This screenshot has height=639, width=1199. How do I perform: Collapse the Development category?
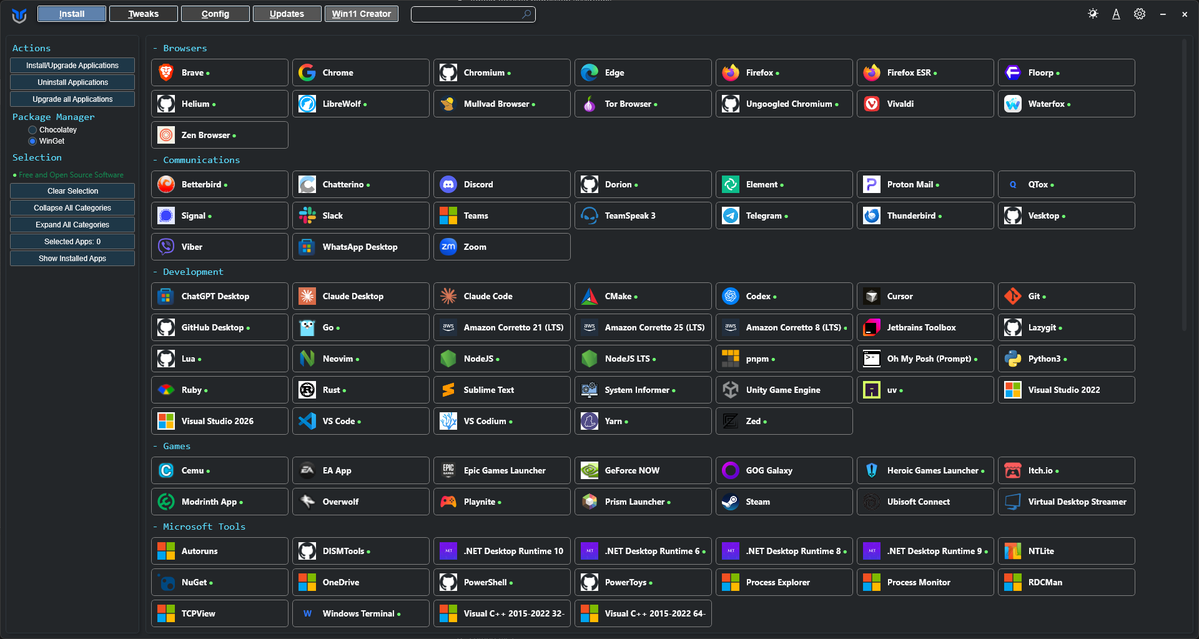(188, 271)
